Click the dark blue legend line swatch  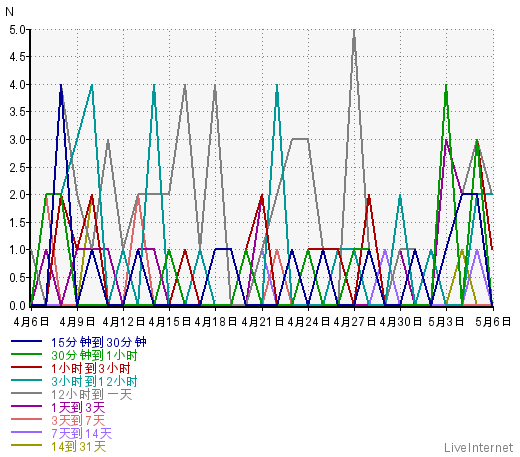point(26,341)
